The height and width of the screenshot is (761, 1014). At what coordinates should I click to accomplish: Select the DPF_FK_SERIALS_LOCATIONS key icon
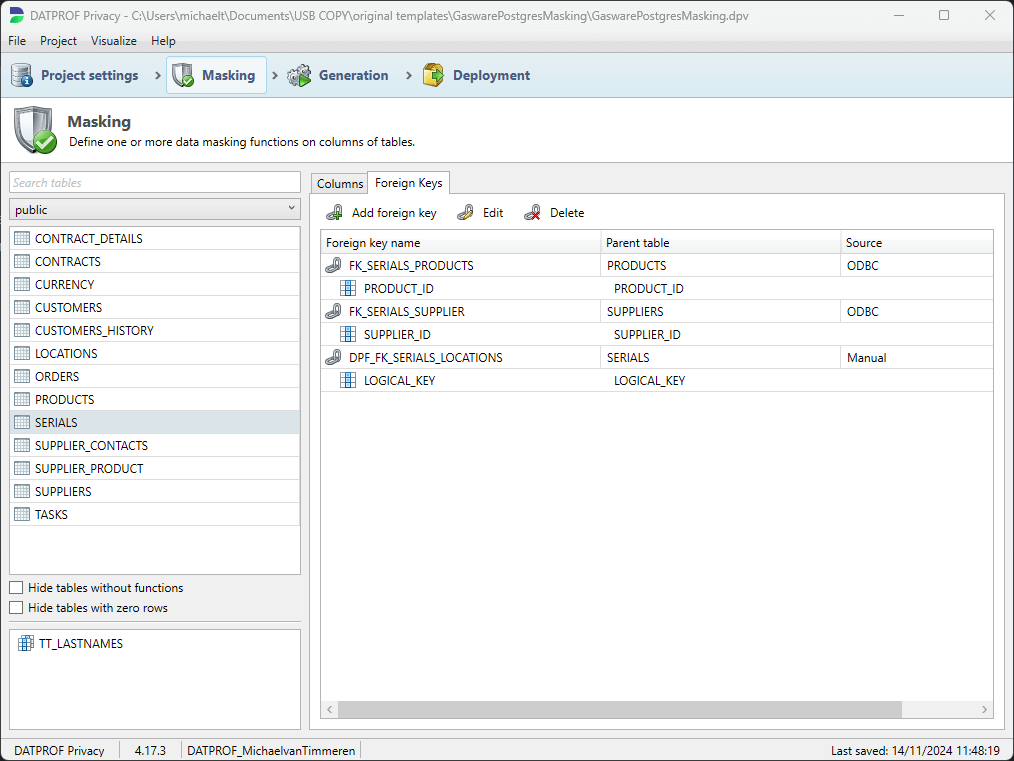pos(334,358)
